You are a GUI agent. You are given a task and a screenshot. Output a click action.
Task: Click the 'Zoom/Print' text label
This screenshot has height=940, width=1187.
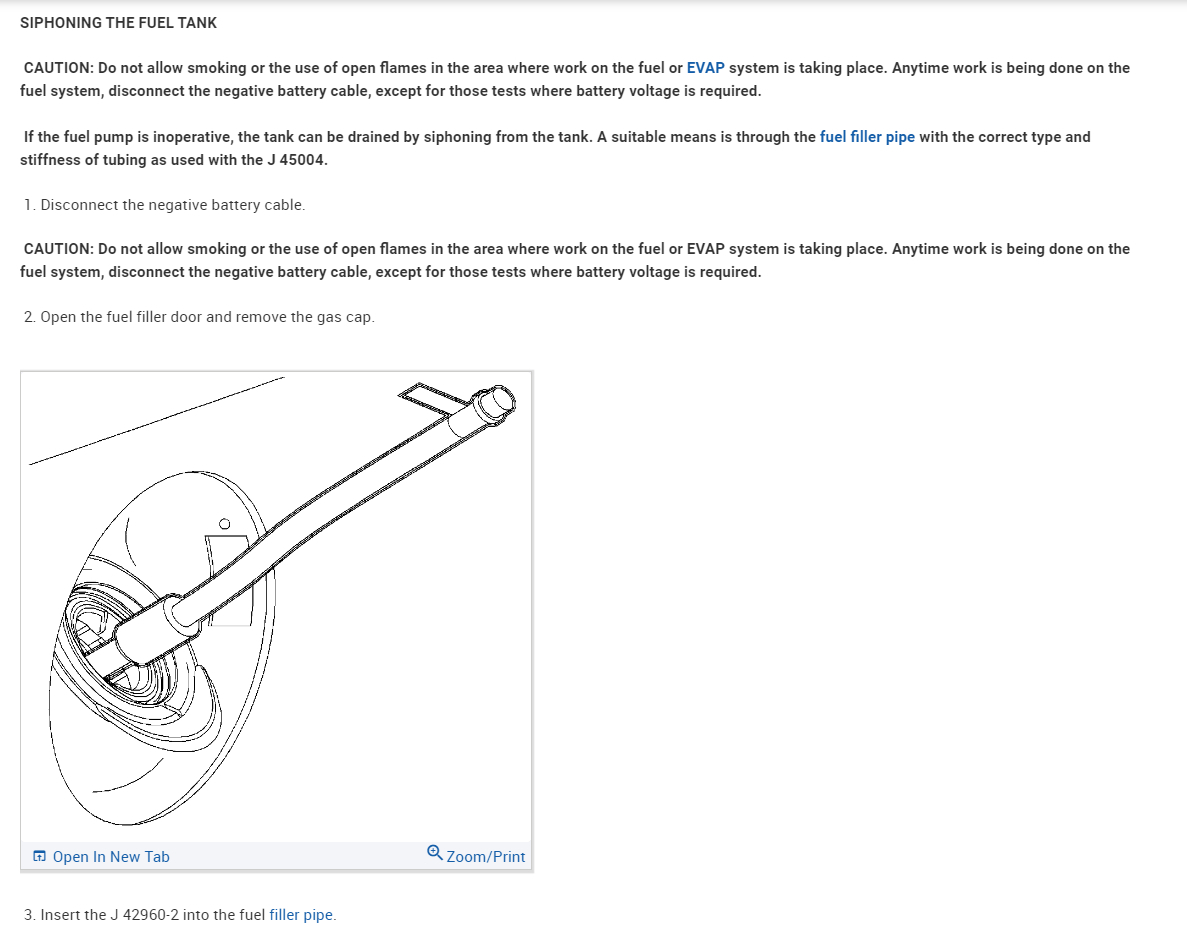pos(485,857)
